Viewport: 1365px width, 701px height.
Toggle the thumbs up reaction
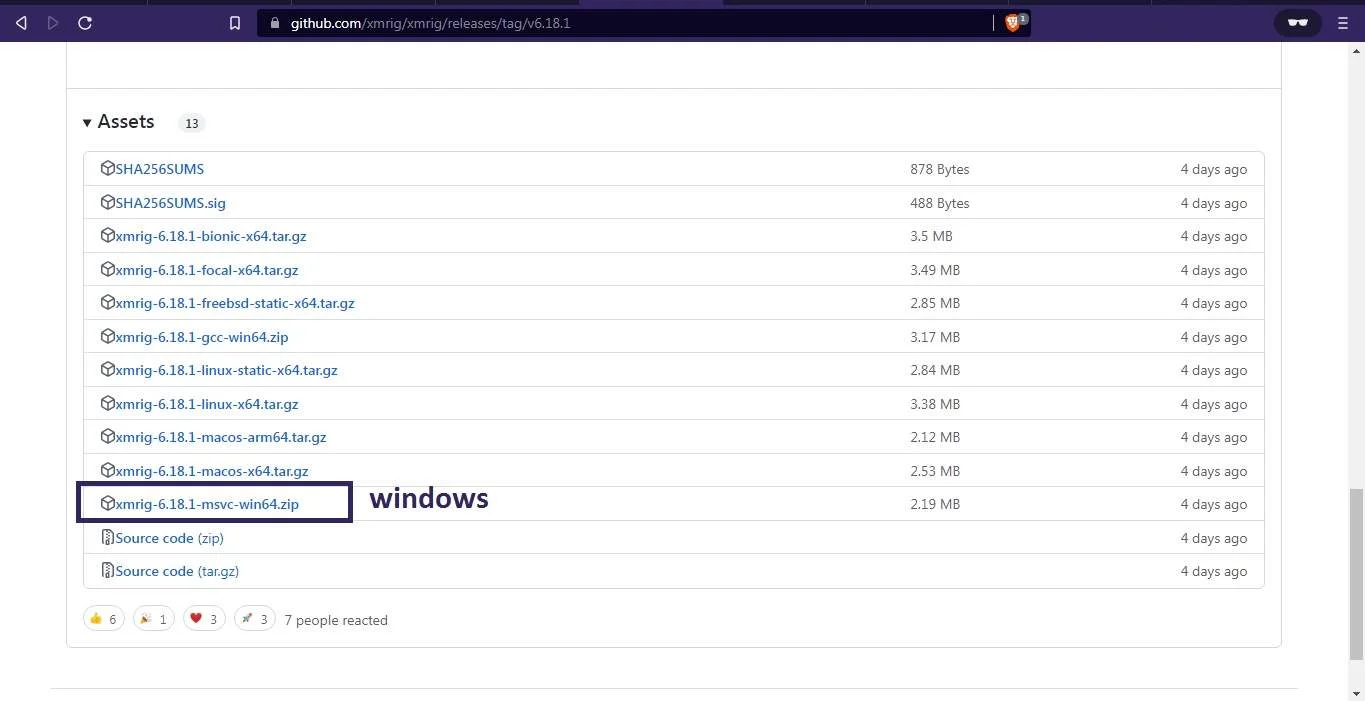tap(104, 619)
